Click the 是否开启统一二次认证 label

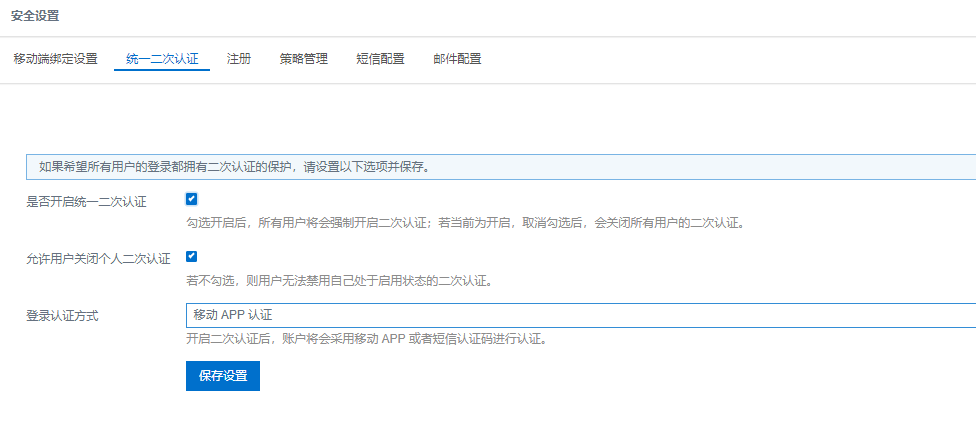[87, 202]
